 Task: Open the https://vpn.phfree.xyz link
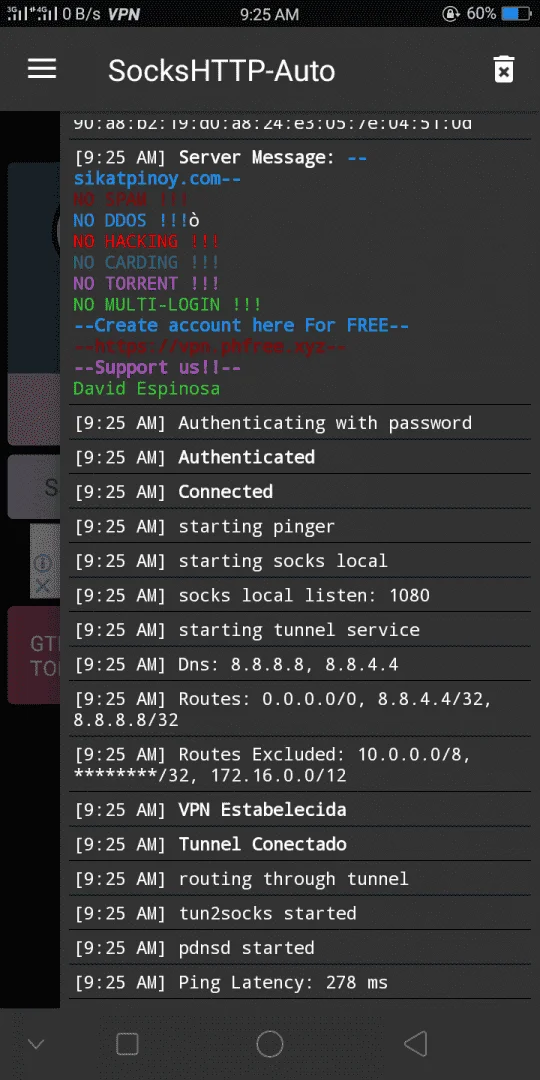tap(209, 346)
